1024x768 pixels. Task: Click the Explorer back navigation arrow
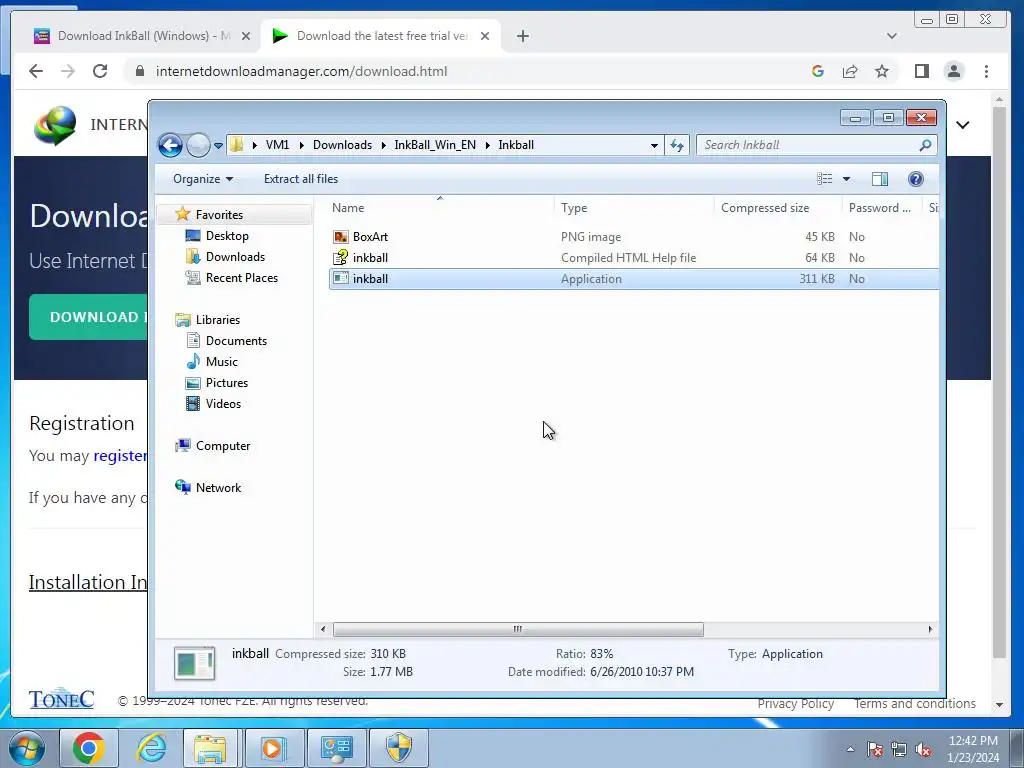(170, 145)
